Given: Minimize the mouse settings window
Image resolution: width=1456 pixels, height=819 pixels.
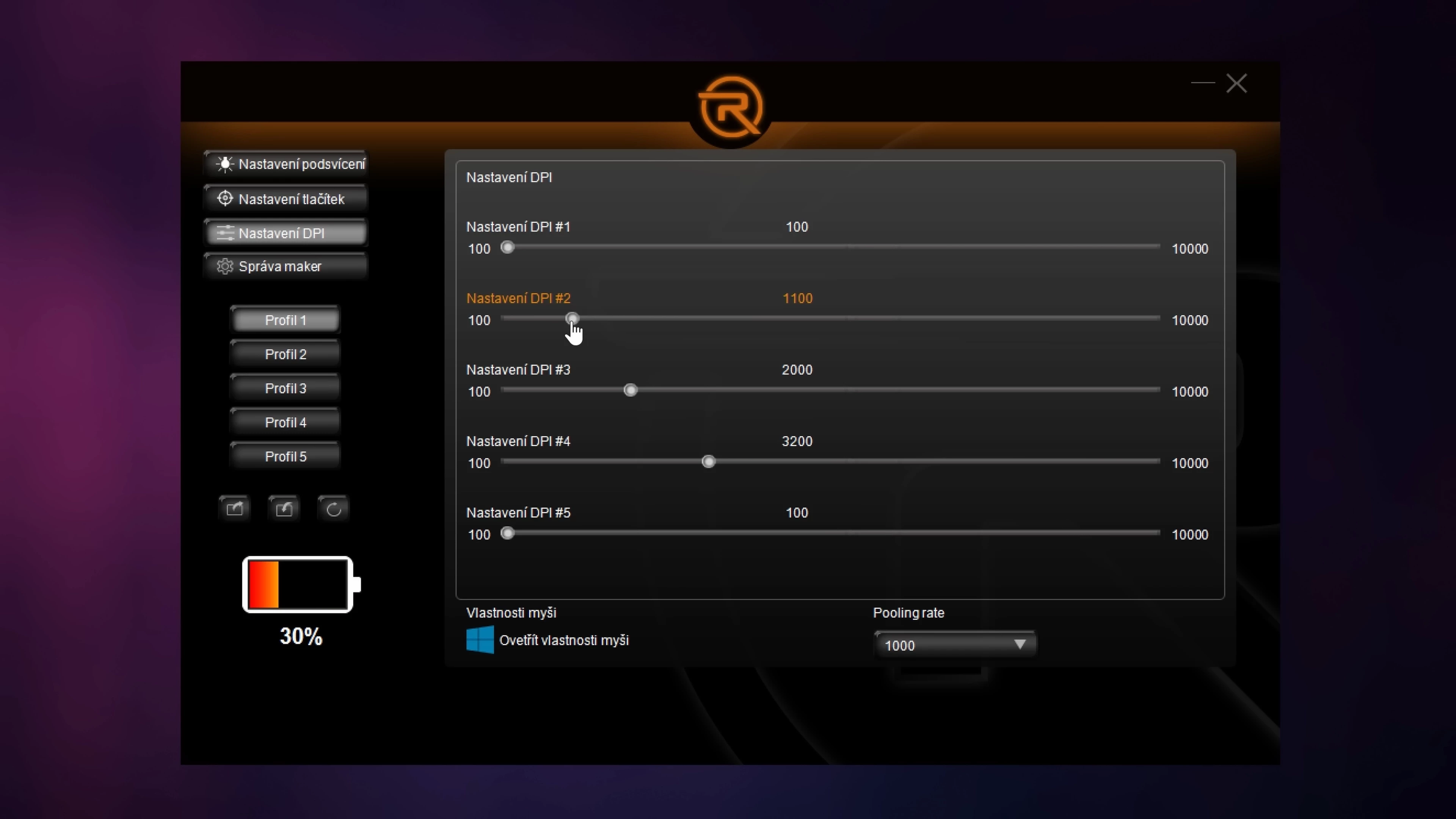Looking at the screenshot, I should 1203,83.
